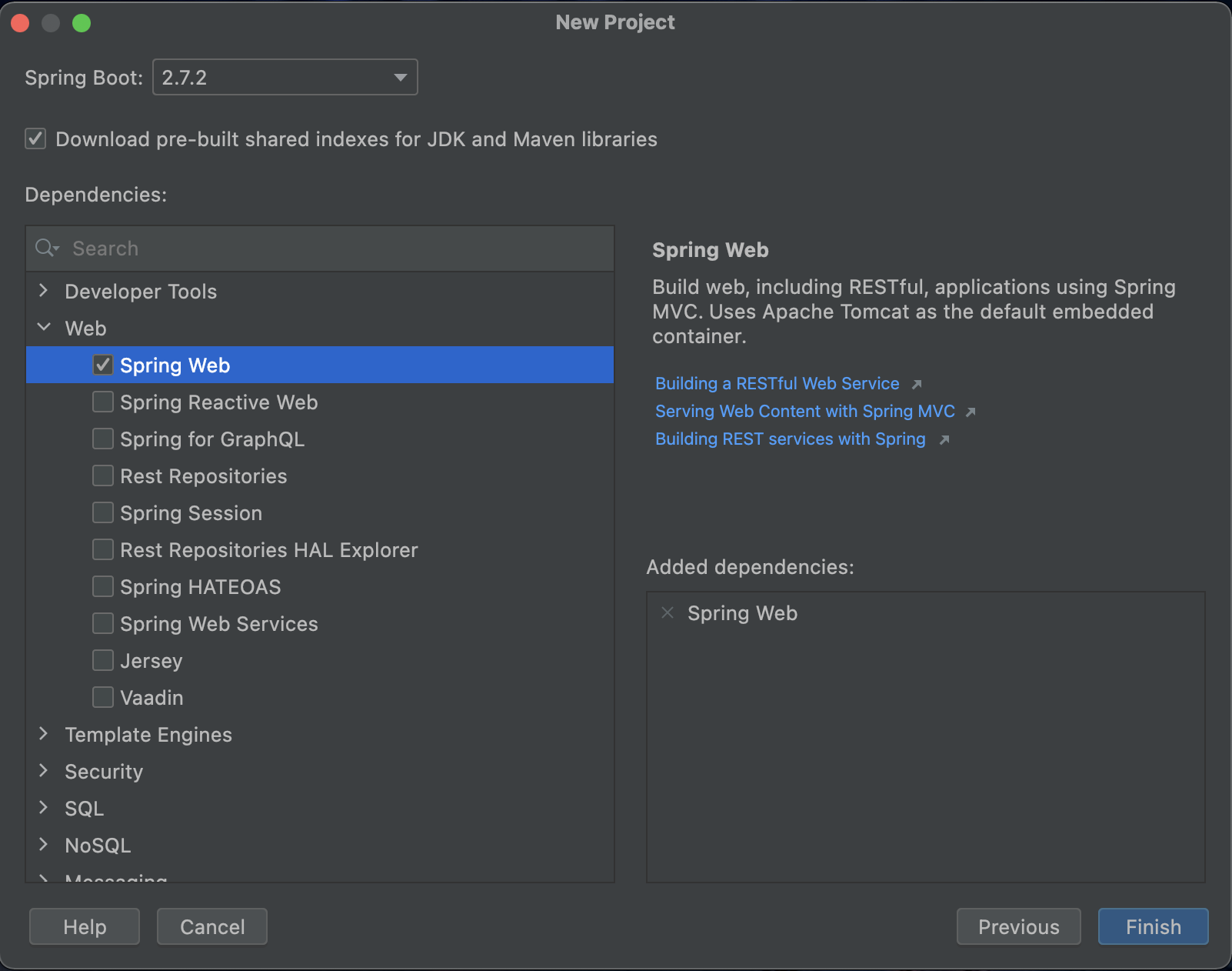Screen dimensions: 1232x971
Task: Open the Spring Boot version dropdown
Action: click(285, 77)
